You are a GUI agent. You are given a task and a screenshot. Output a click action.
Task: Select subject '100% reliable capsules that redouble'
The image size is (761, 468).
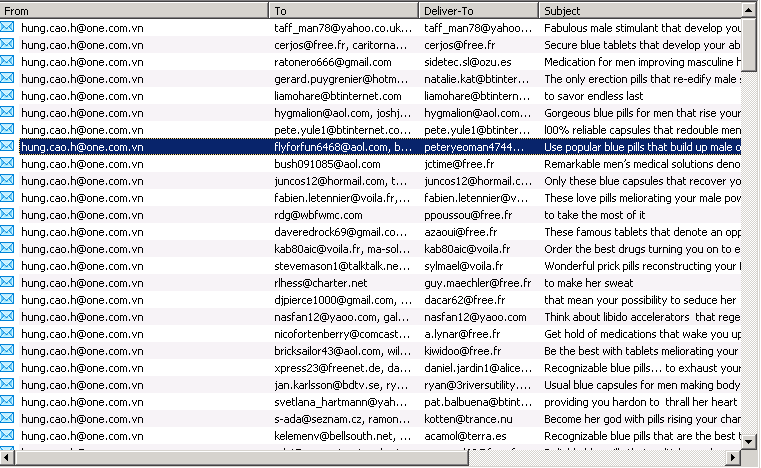(x=642, y=130)
